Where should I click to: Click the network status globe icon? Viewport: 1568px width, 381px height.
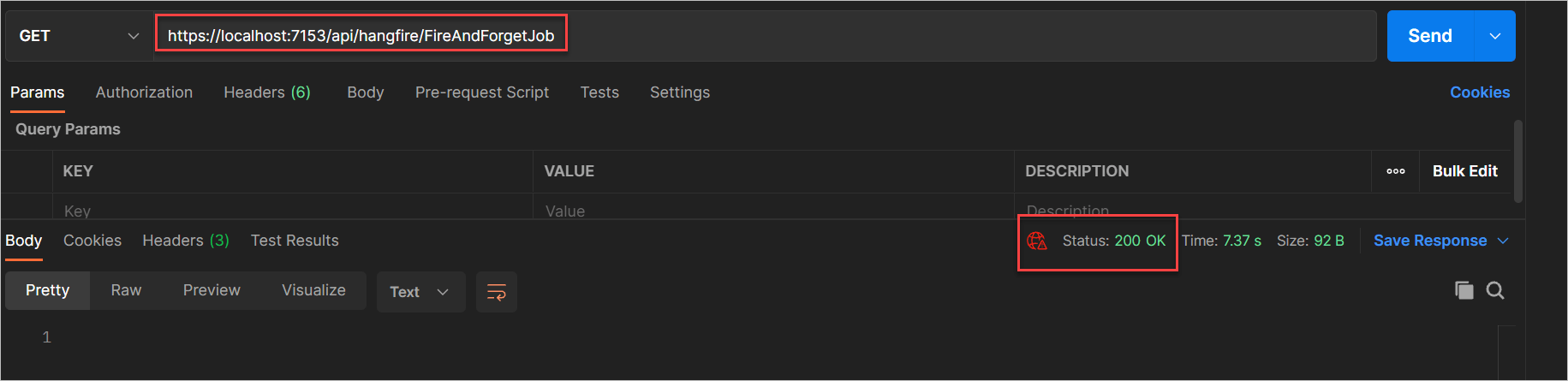point(1037,241)
